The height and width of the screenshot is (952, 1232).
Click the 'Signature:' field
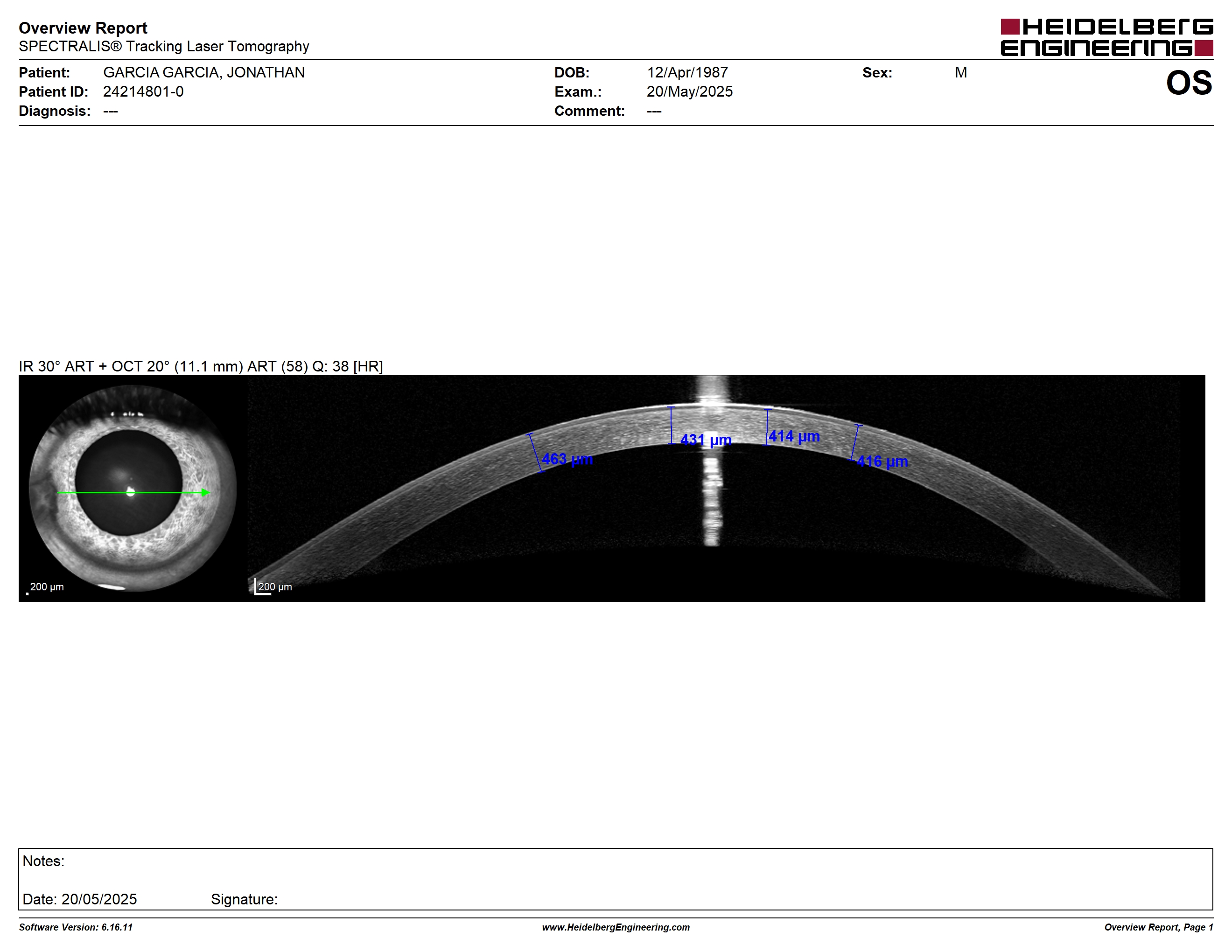244,899
